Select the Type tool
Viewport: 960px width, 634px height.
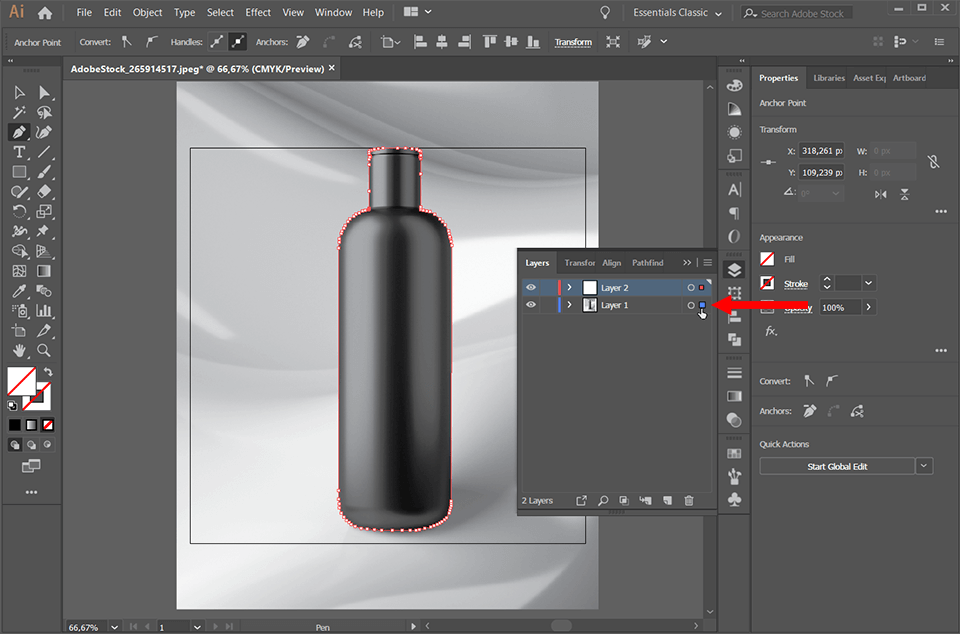[x=20, y=151]
